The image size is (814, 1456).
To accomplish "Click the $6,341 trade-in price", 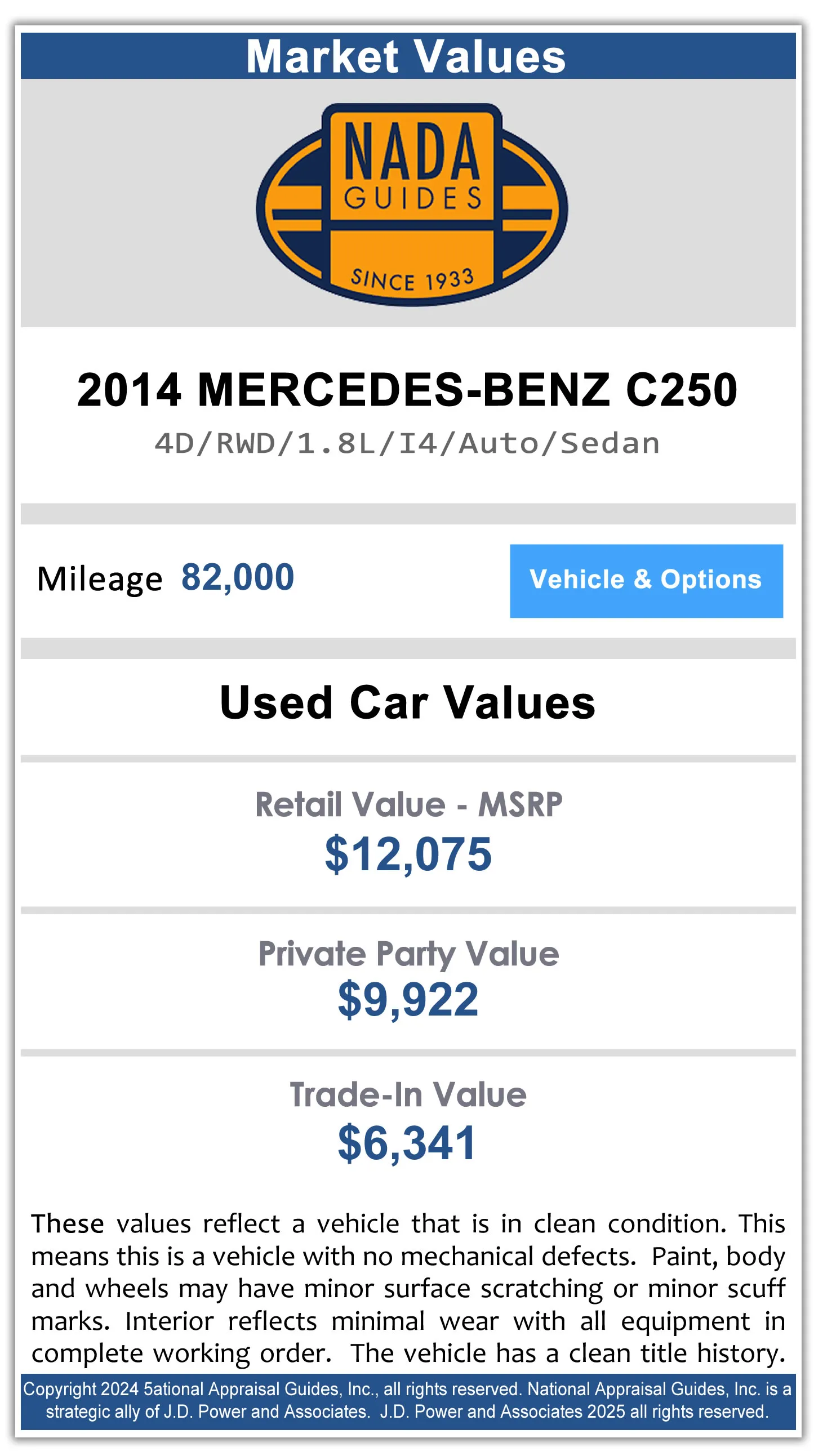I will [407, 1143].
